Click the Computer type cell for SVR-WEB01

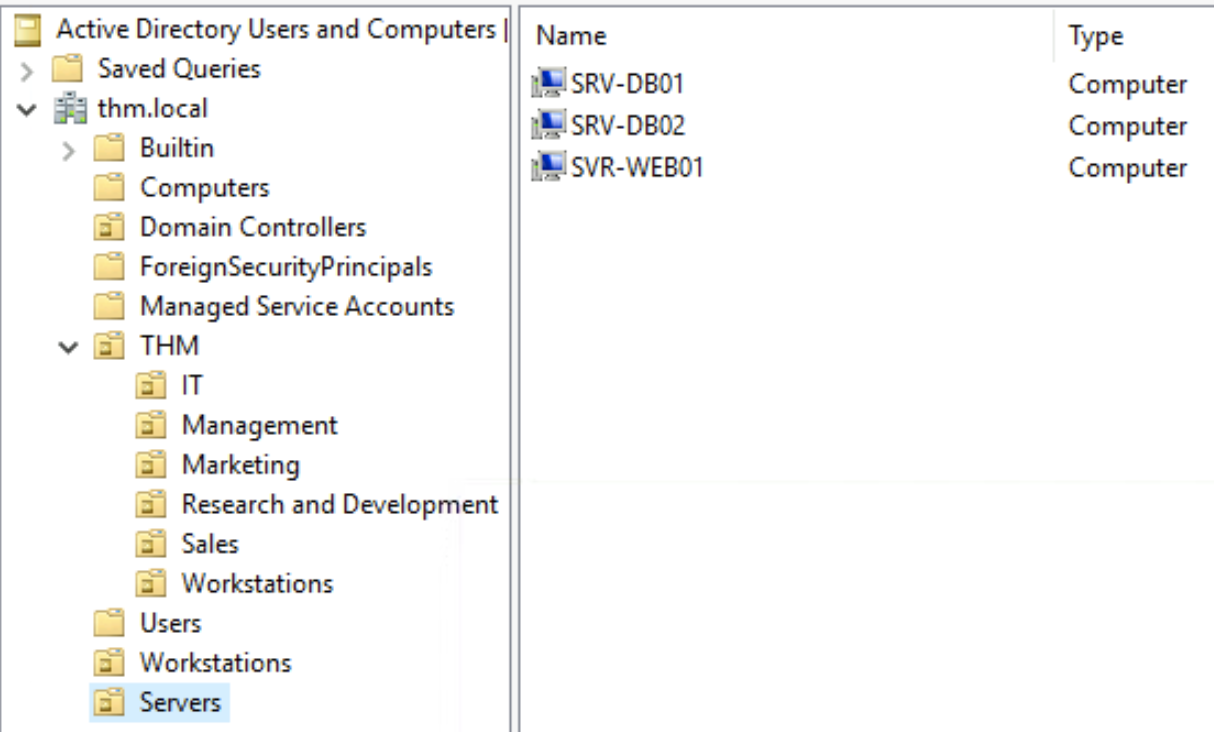[x=1127, y=167]
